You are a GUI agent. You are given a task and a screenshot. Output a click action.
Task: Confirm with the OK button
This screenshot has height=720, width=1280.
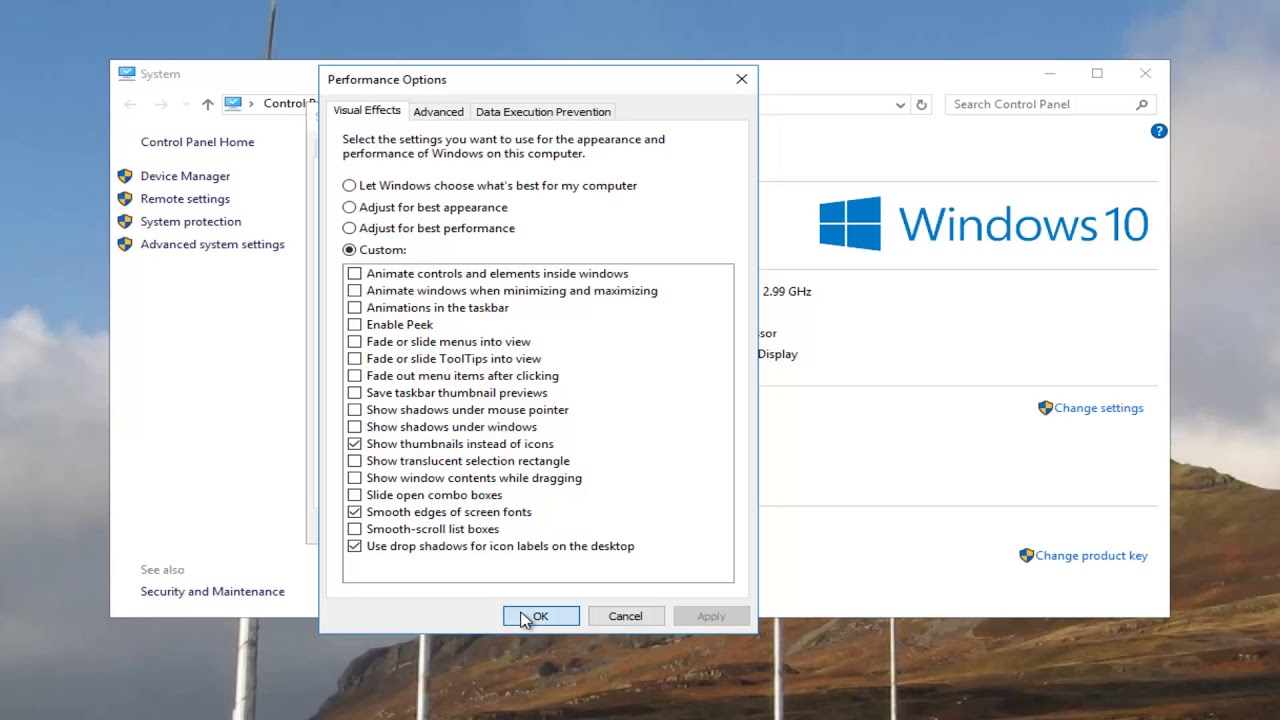click(x=541, y=616)
